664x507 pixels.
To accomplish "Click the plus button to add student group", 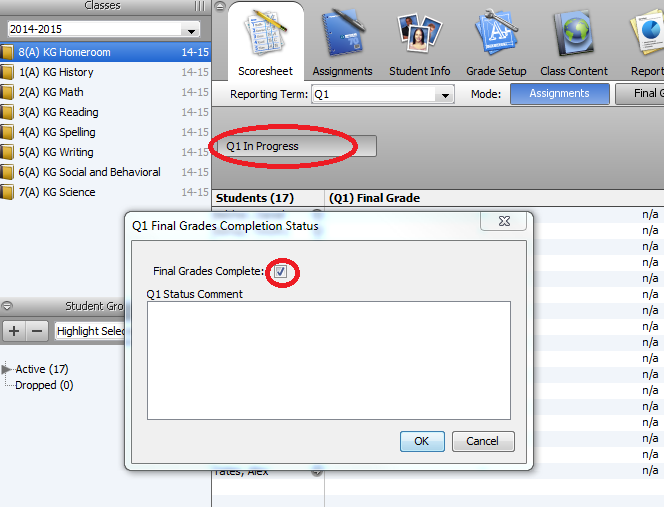I will pos(14,330).
